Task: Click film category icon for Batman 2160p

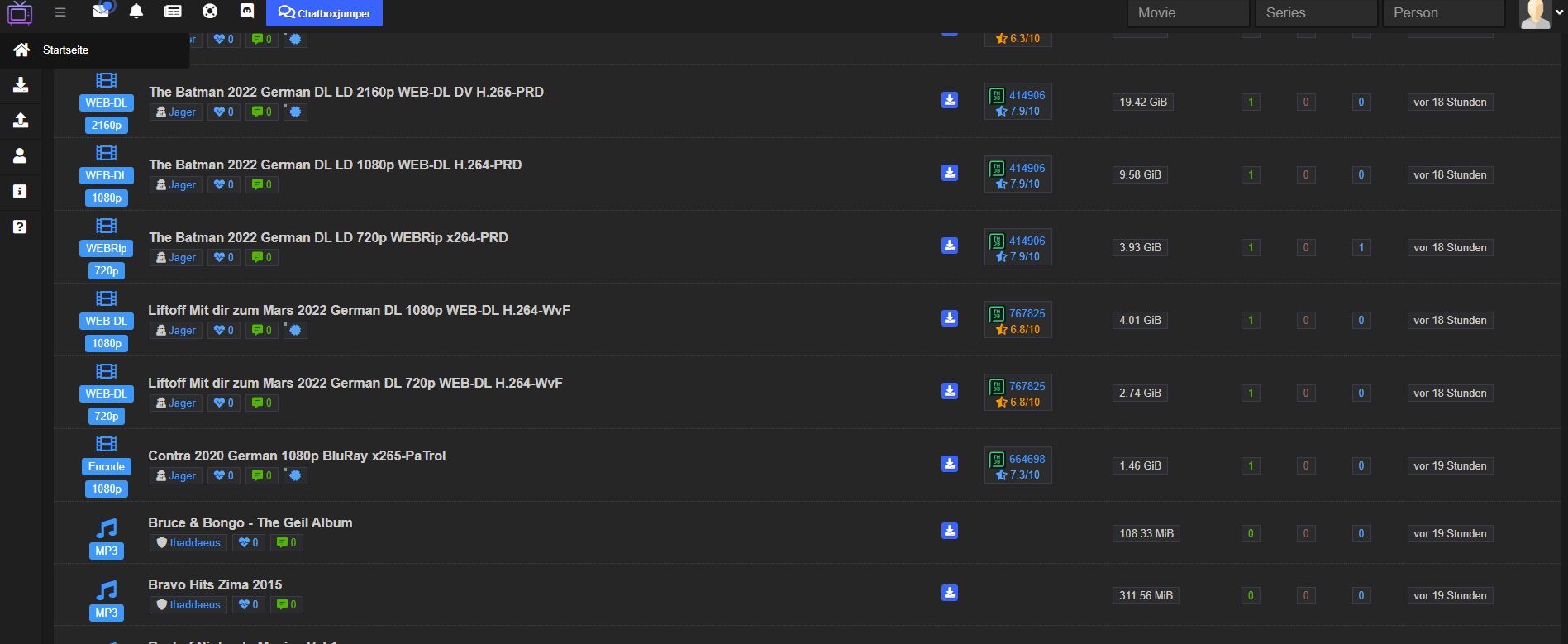Action: [107, 80]
